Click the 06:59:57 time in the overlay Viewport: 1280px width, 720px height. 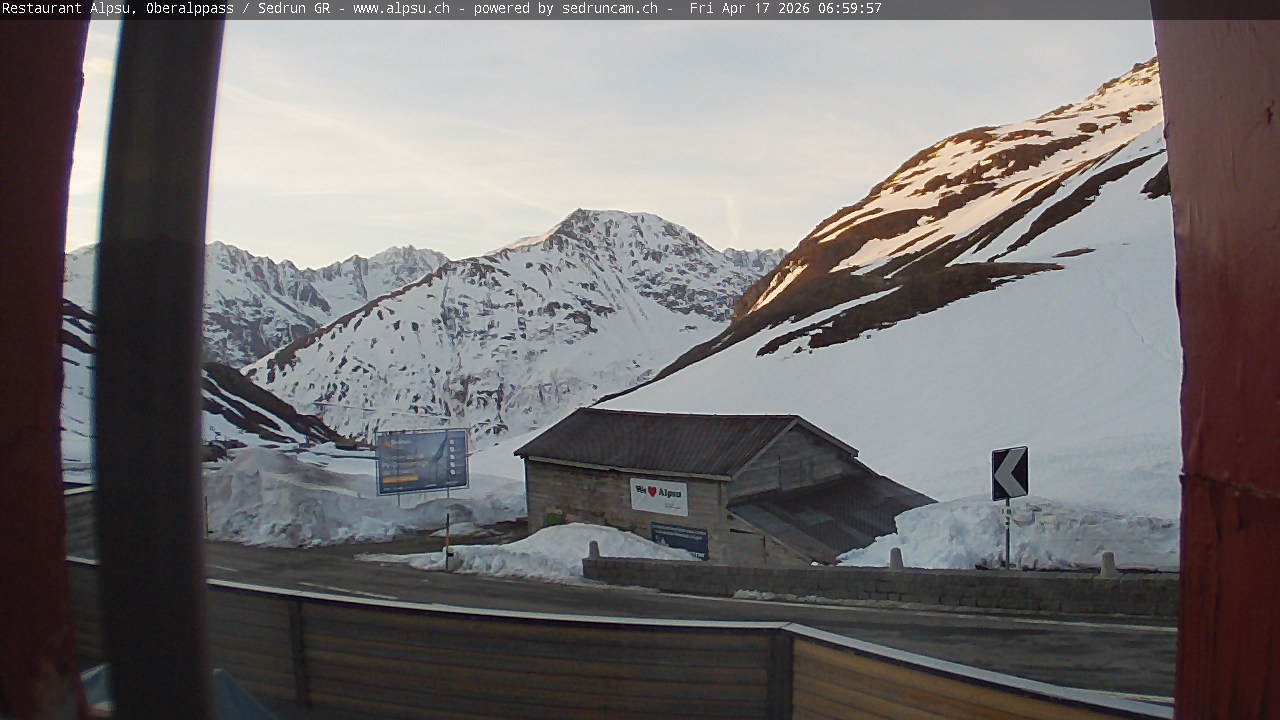coord(849,9)
